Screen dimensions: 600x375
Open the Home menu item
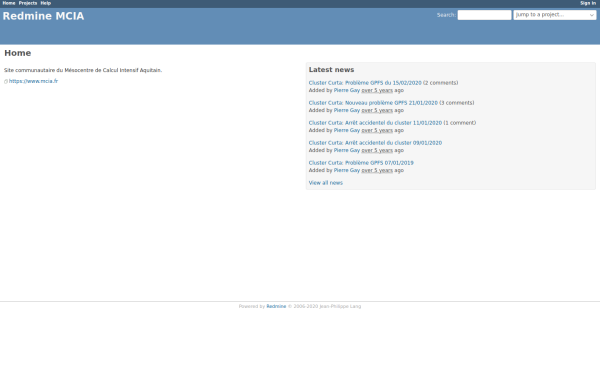pyautogui.click(x=9, y=3)
